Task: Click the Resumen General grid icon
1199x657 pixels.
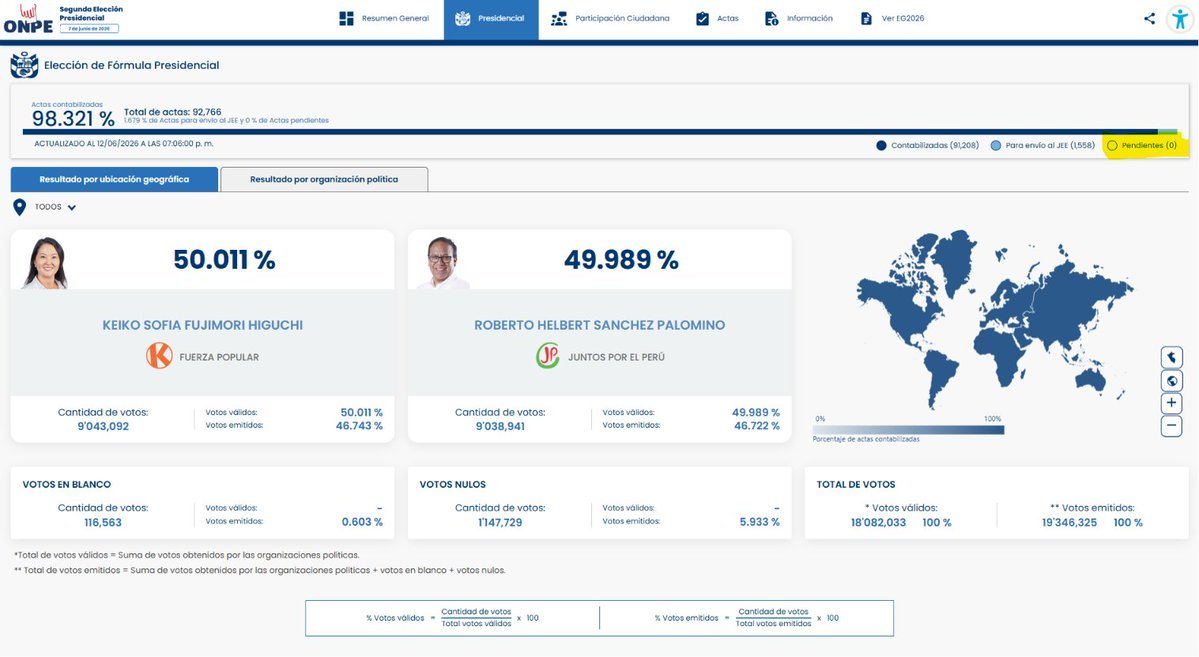Action: tap(346, 18)
